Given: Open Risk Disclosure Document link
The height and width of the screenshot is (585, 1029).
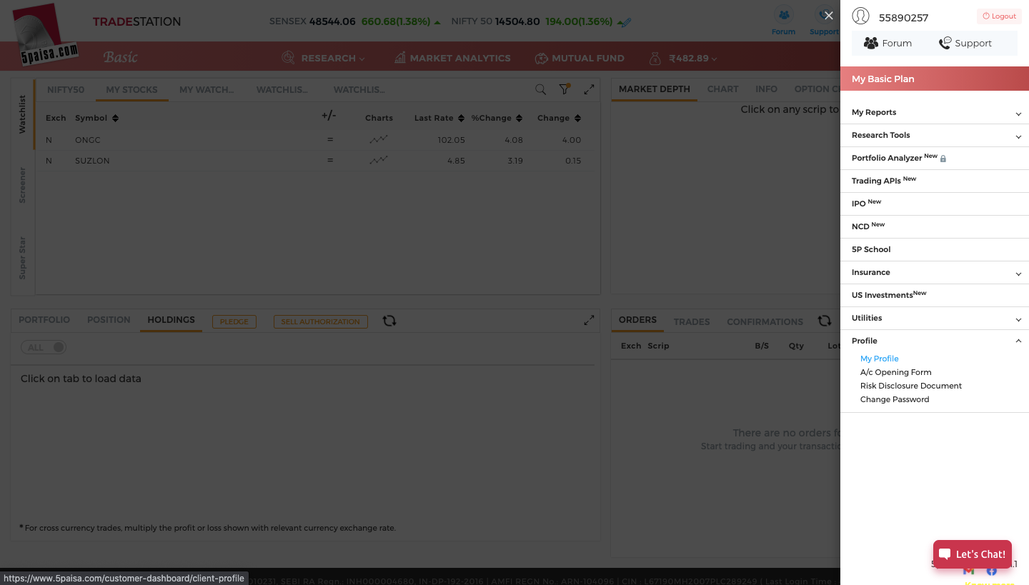Looking at the screenshot, I should coord(911,386).
